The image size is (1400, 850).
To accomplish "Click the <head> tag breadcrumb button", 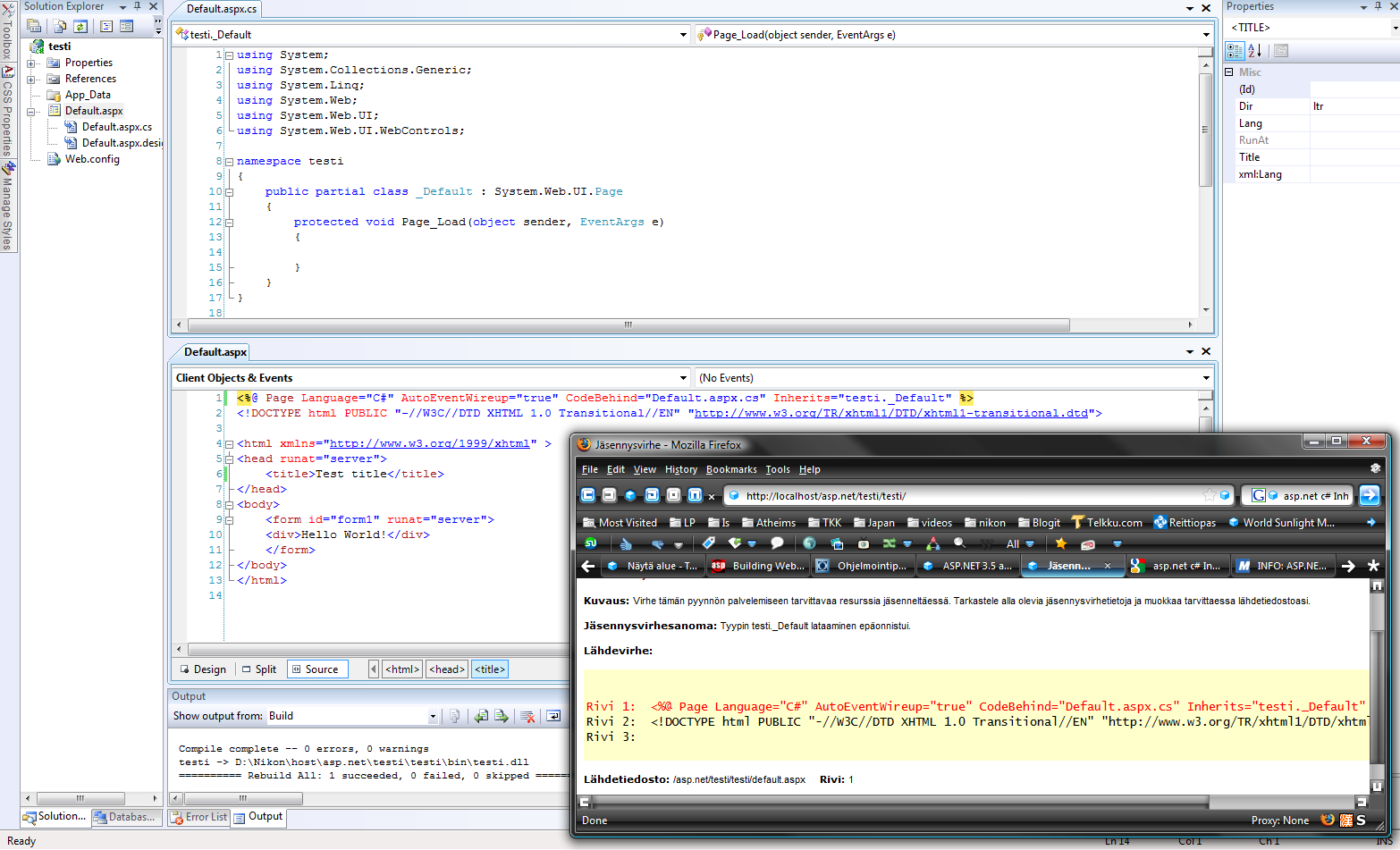I will coord(447,669).
